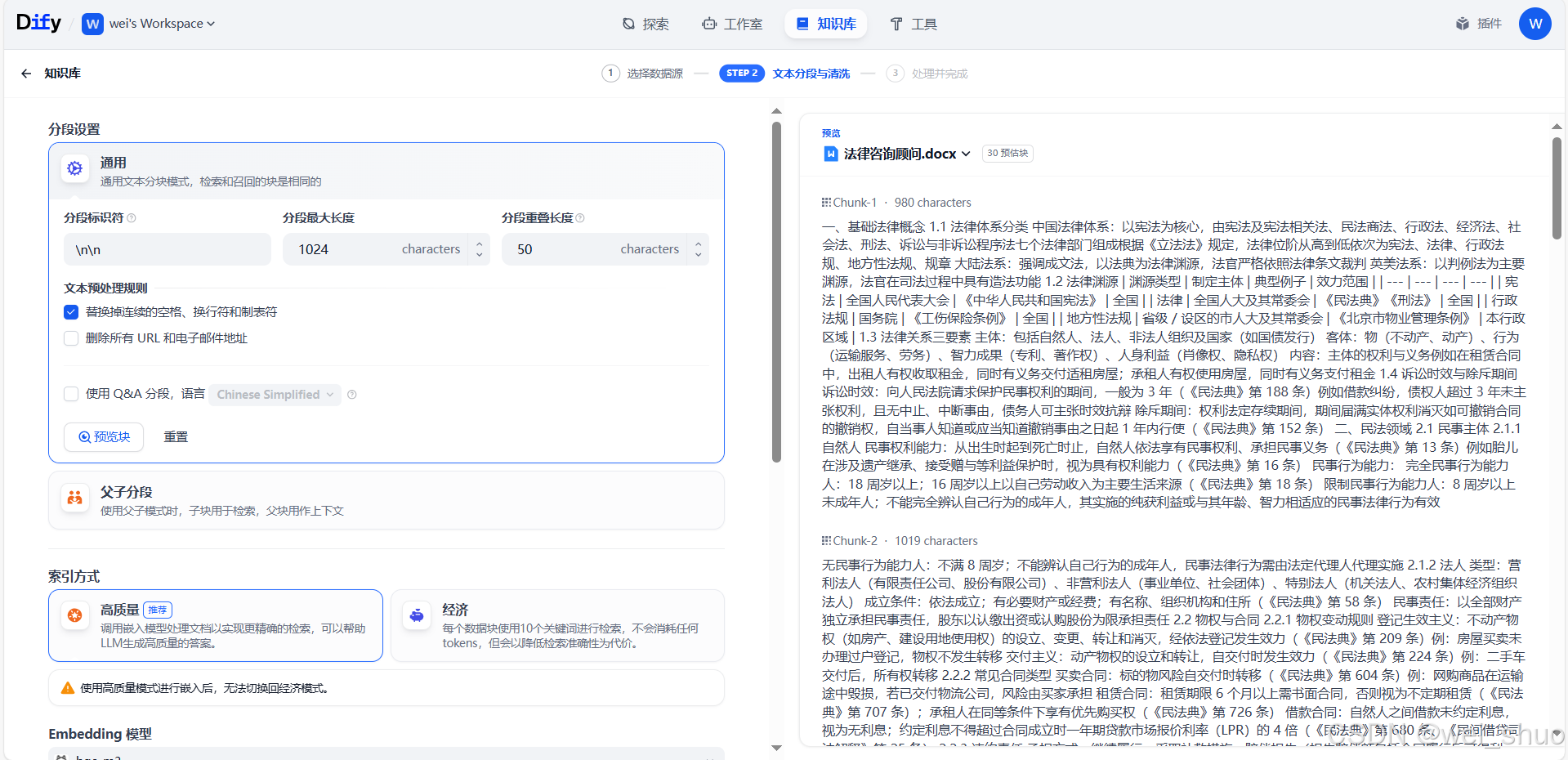The image size is (1568, 760).
Task: Click the 预览块 preview button
Action: (103, 436)
